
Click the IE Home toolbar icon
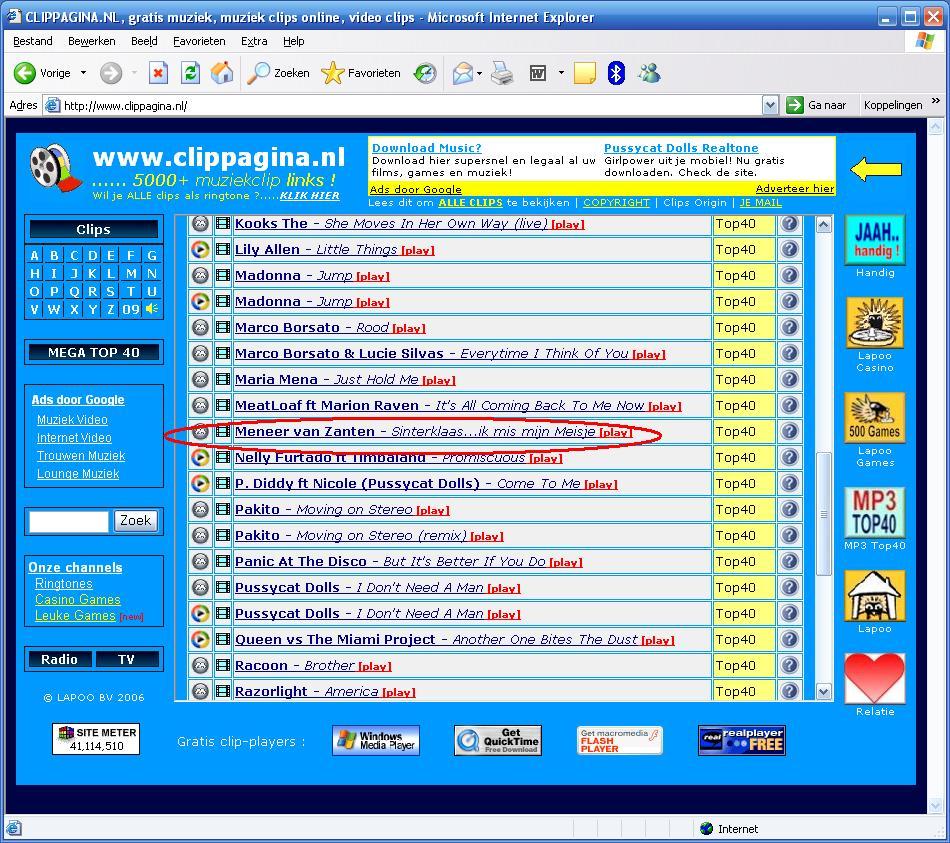[x=222, y=73]
